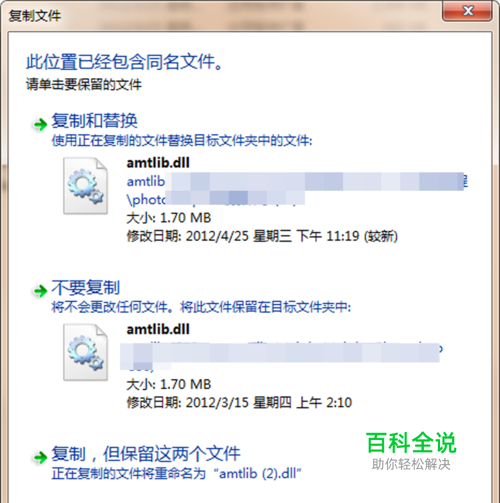The height and width of the screenshot is (503, 500).
Task: Click the 百科全说 watermark logo
Action: click(411, 450)
